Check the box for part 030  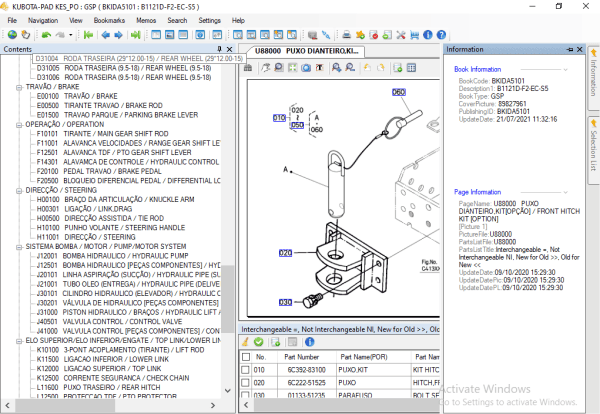click(x=246, y=394)
